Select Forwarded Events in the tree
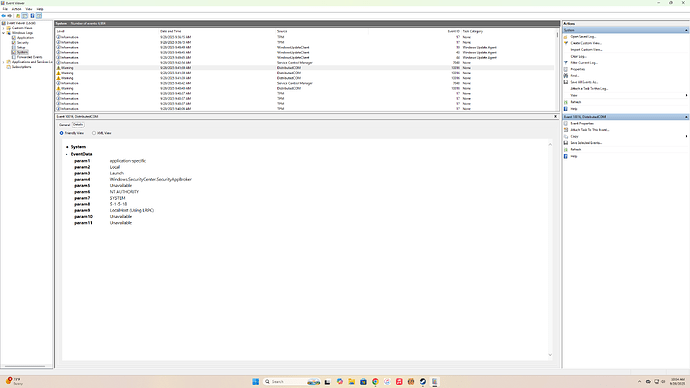690x388 pixels. point(29,57)
